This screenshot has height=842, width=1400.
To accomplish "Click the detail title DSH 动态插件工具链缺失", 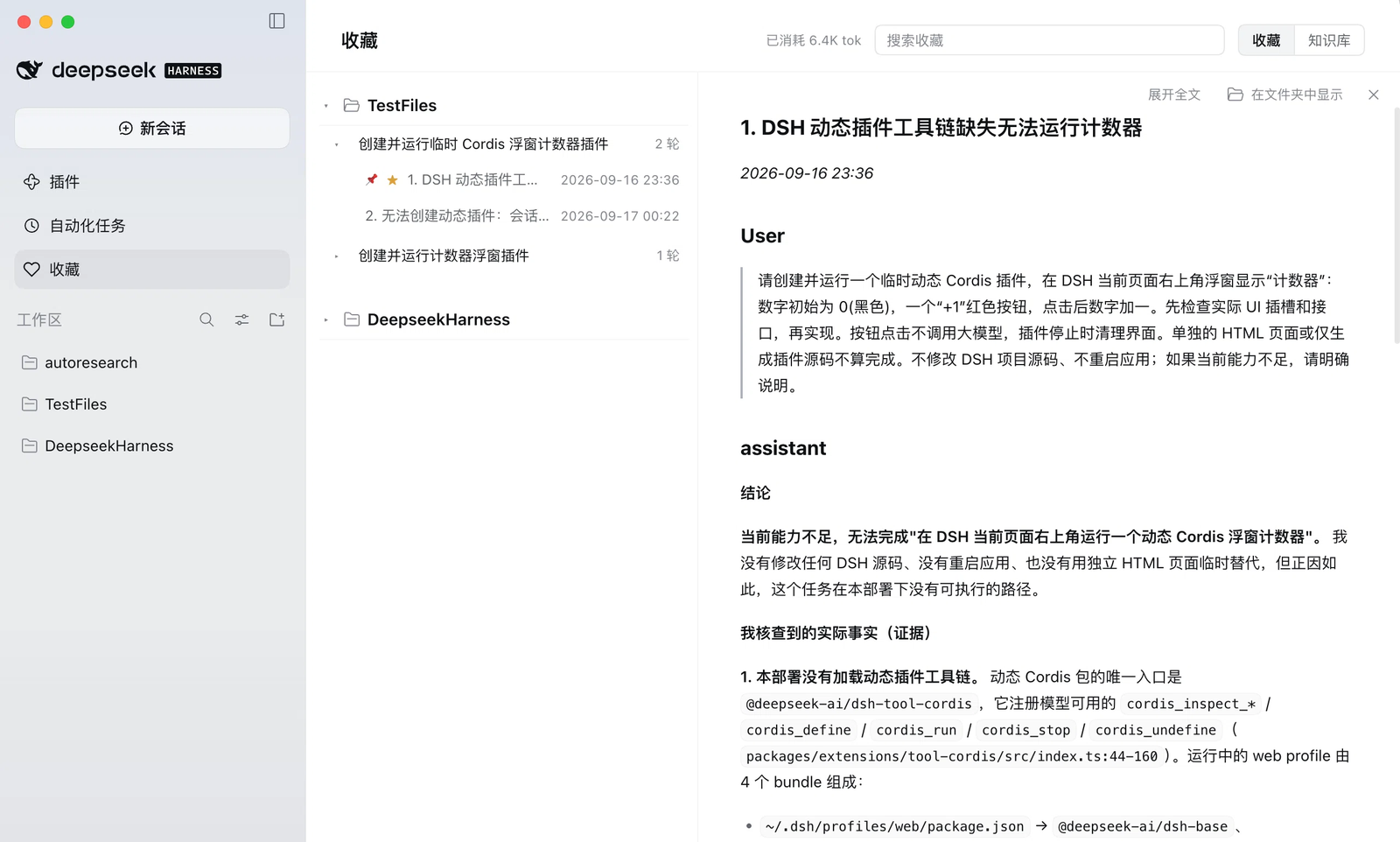I will pos(941,128).
